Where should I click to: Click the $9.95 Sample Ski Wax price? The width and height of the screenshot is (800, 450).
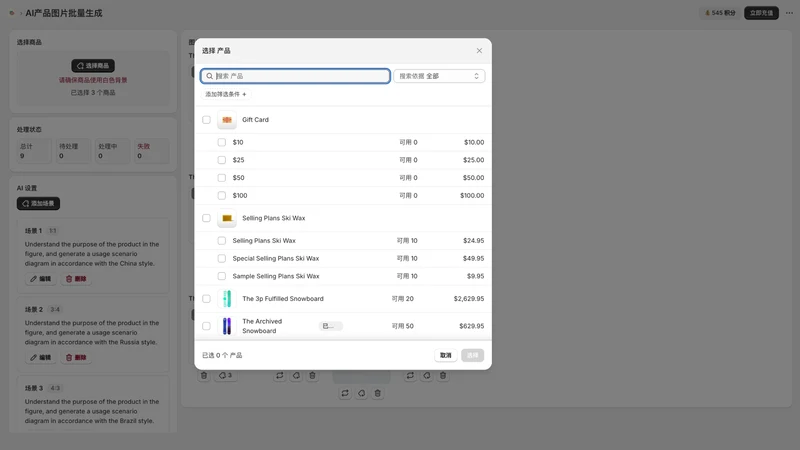point(476,276)
